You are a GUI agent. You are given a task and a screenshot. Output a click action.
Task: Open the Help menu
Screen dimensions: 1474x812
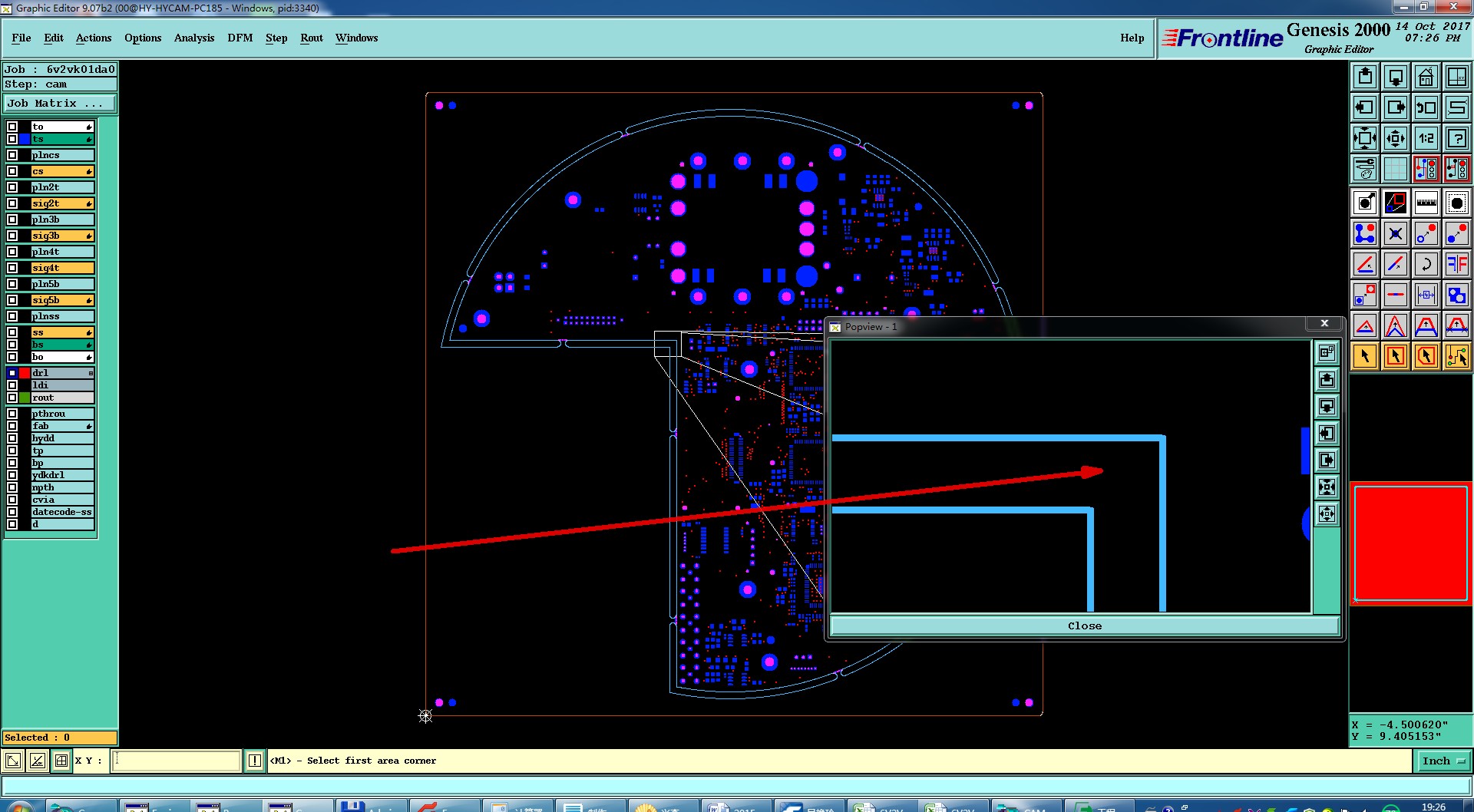pyautogui.click(x=1132, y=38)
